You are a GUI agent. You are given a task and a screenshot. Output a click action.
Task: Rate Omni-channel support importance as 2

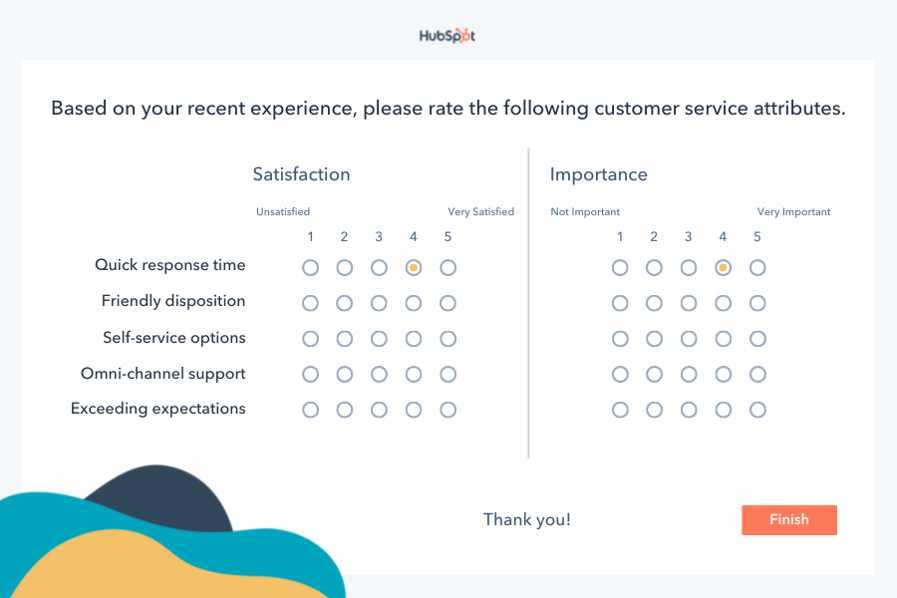(x=654, y=374)
